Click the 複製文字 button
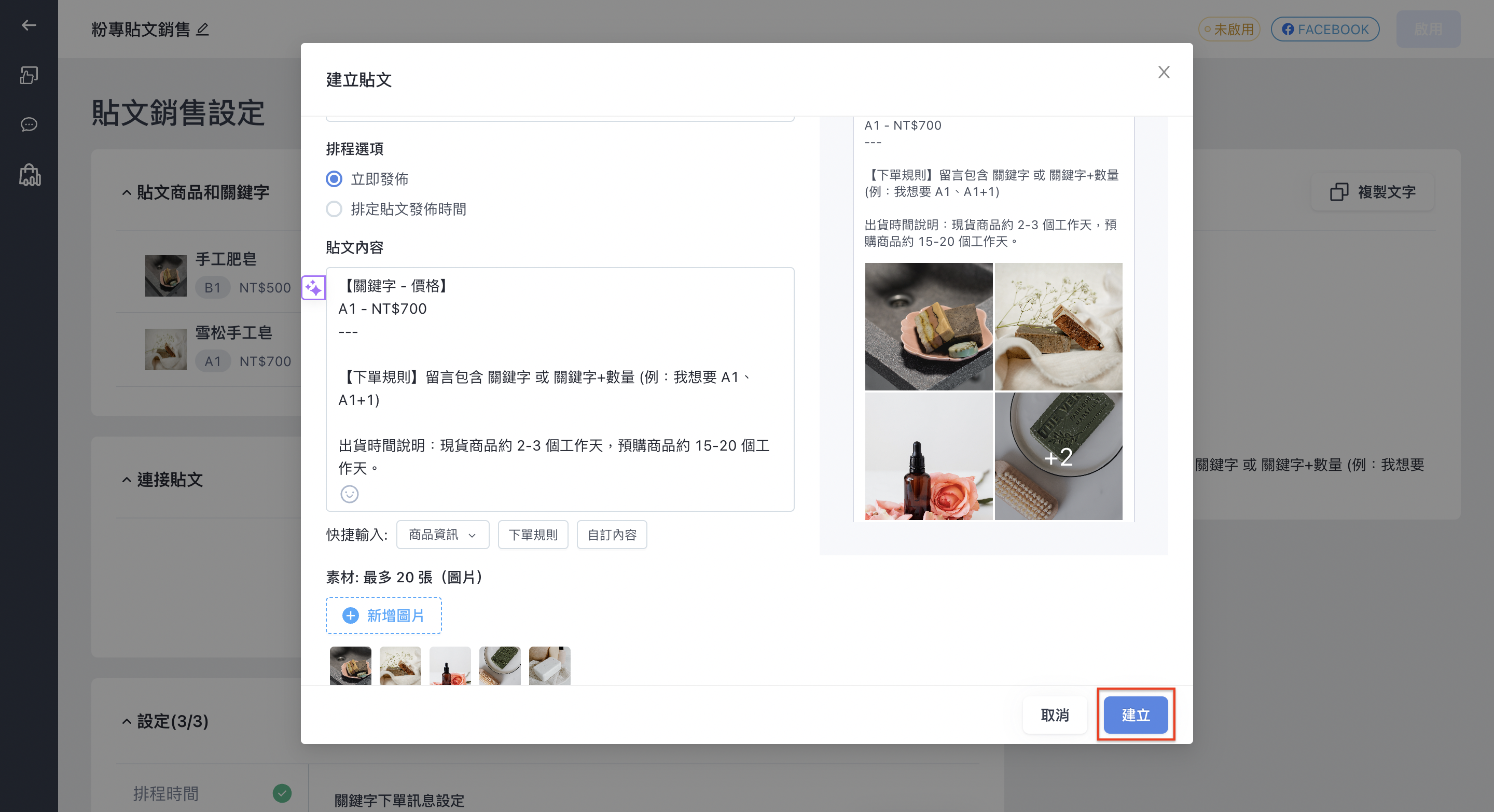 [1372, 192]
